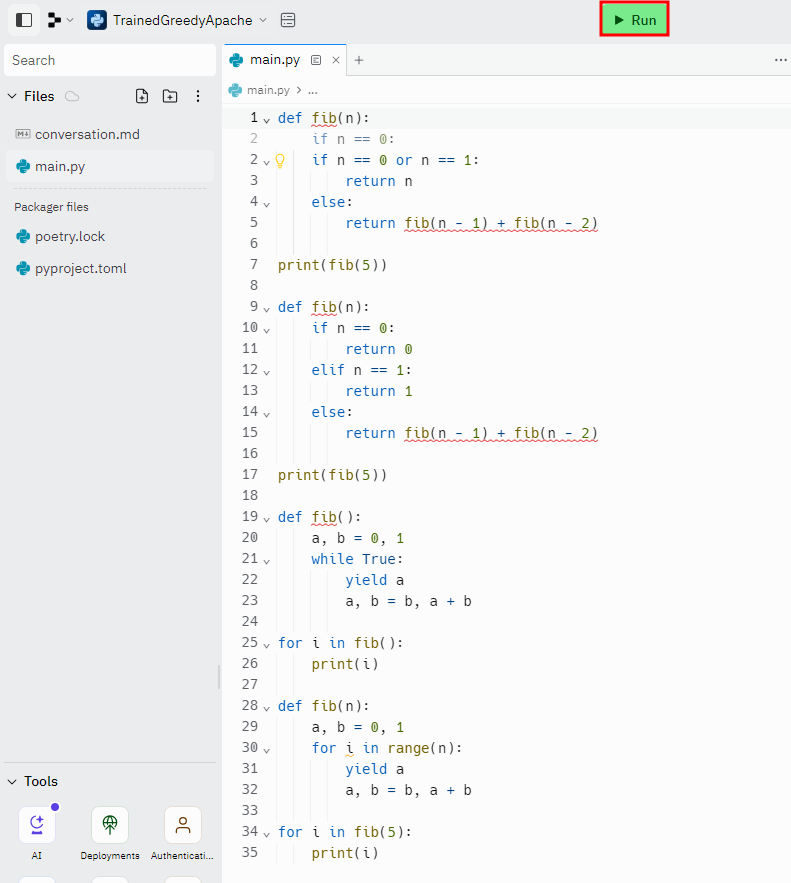The height and width of the screenshot is (883, 791).
Task: Open the AI tool
Action: 37,825
